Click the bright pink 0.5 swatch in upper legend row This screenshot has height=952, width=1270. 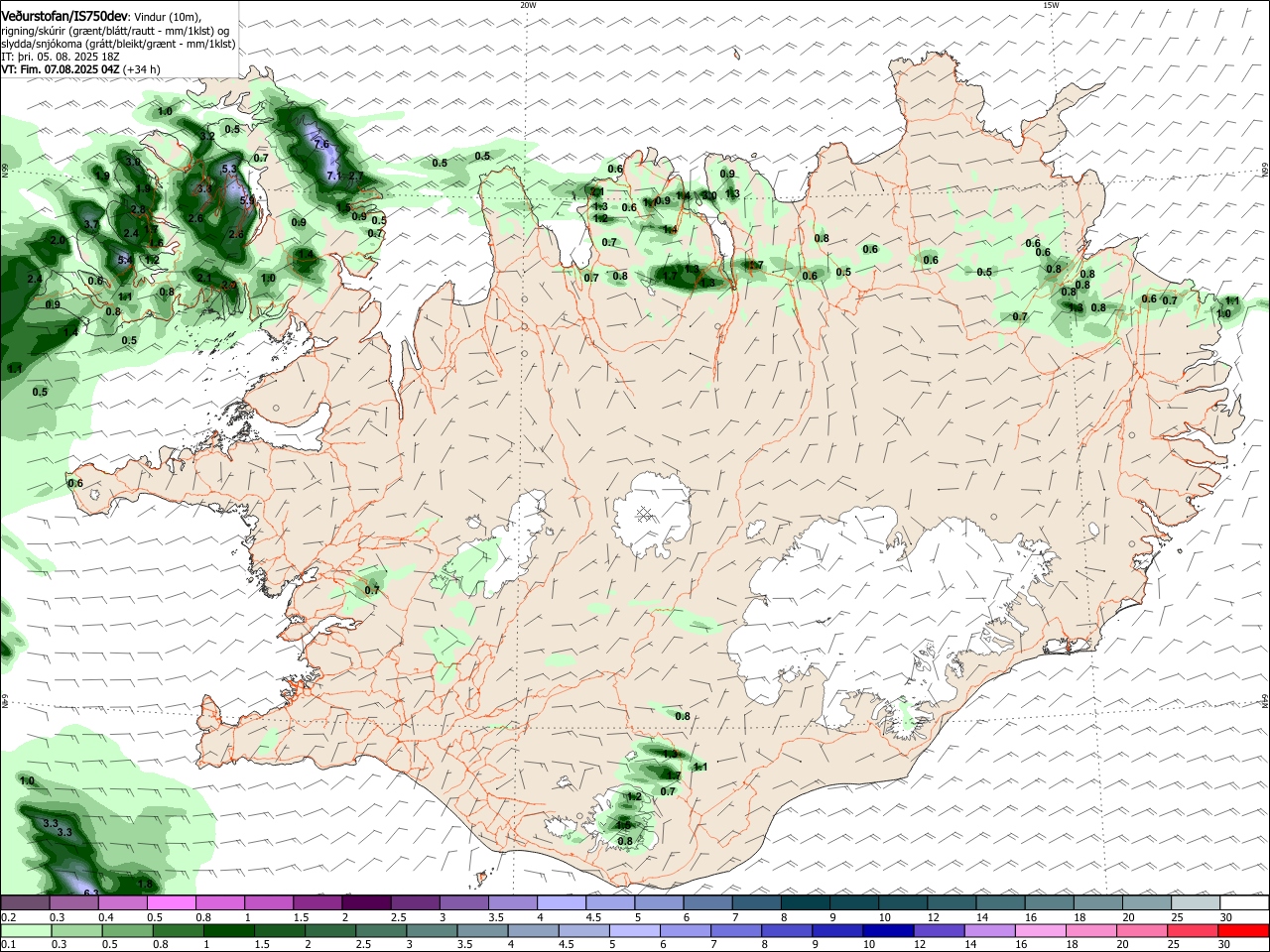(x=171, y=902)
